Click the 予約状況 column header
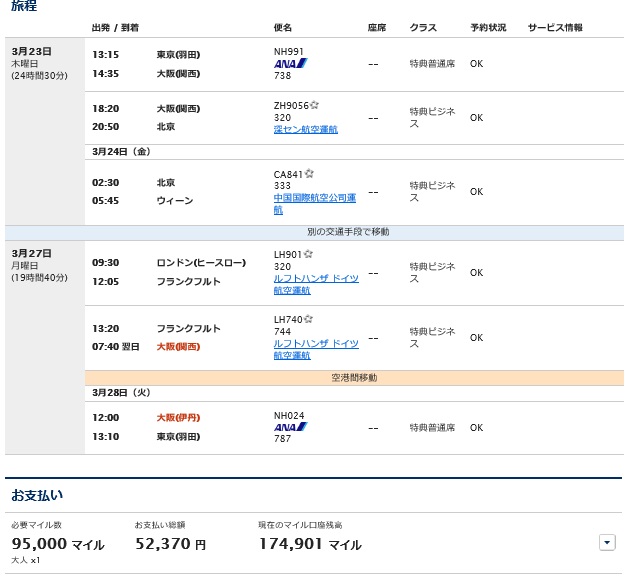631x579 pixels. click(488, 28)
